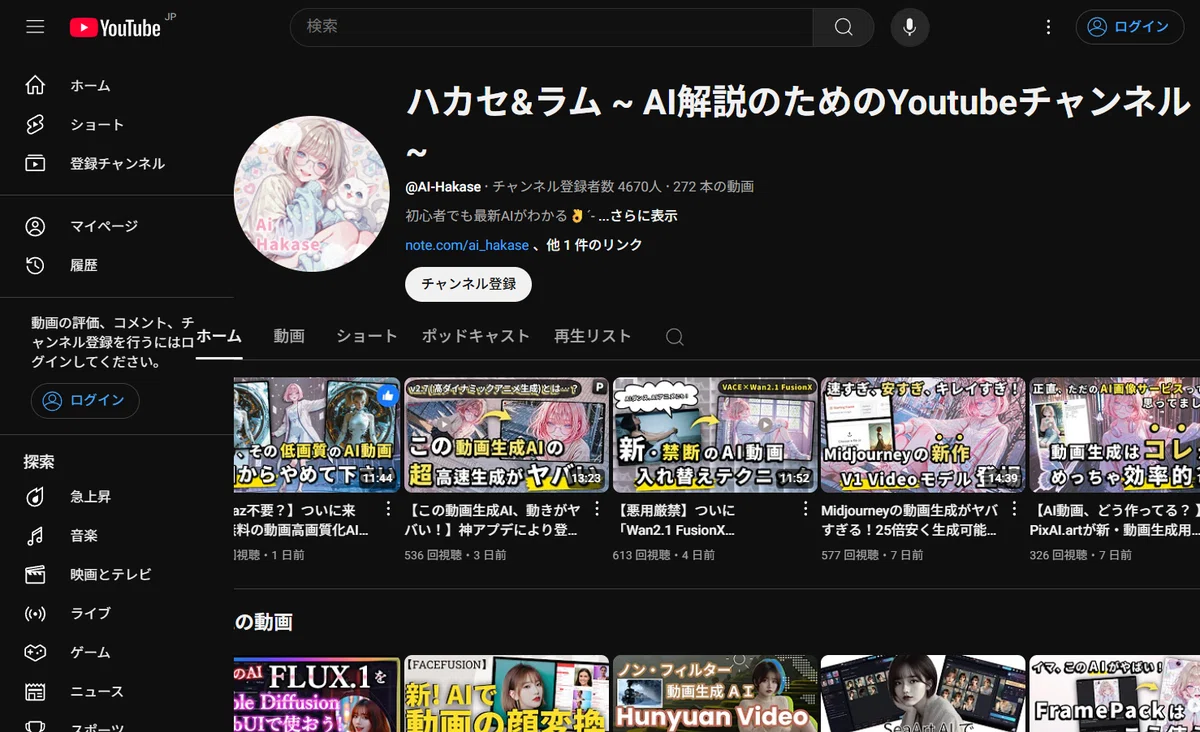Click the ログイン button in sidebar
The width and height of the screenshot is (1200, 732).
tap(85, 401)
